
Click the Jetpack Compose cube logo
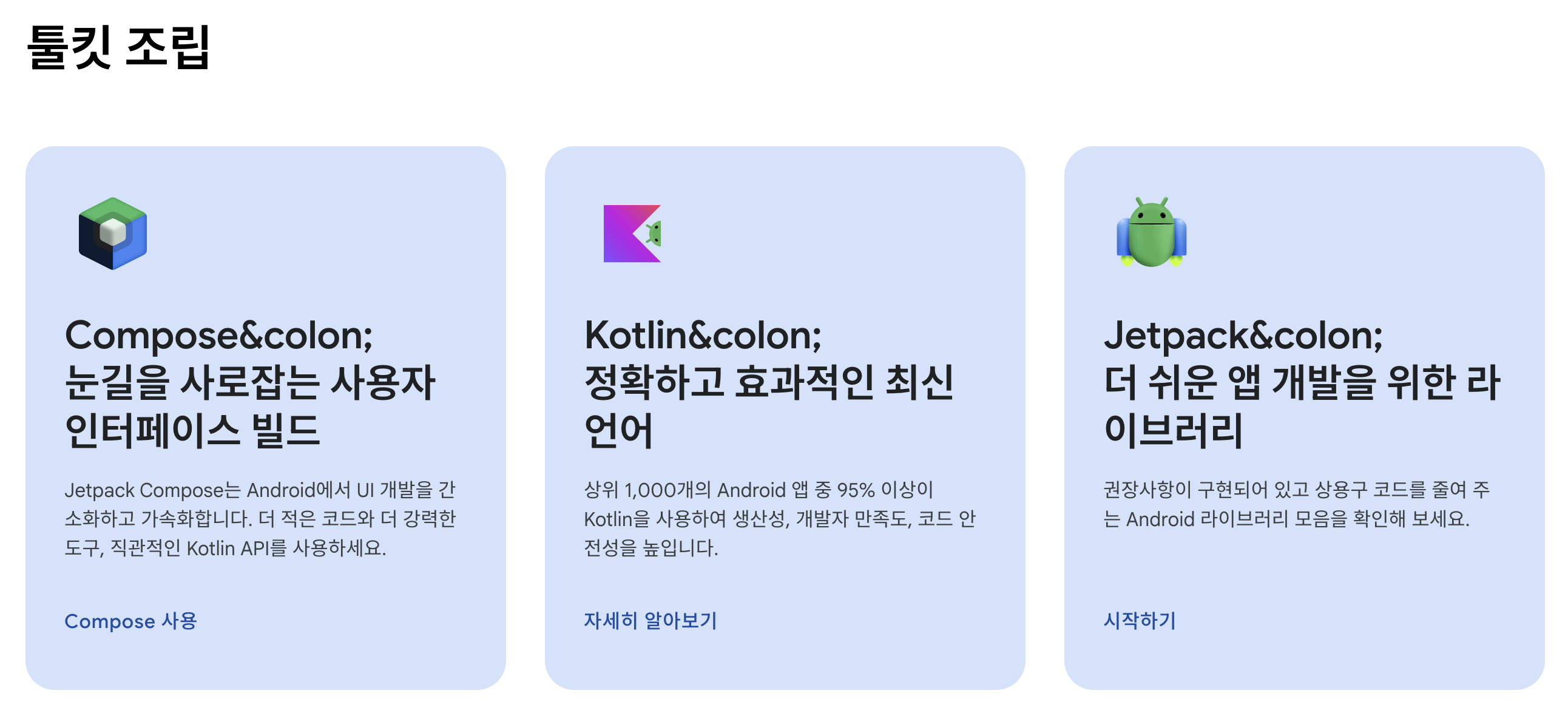pyautogui.click(x=113, y=233)
